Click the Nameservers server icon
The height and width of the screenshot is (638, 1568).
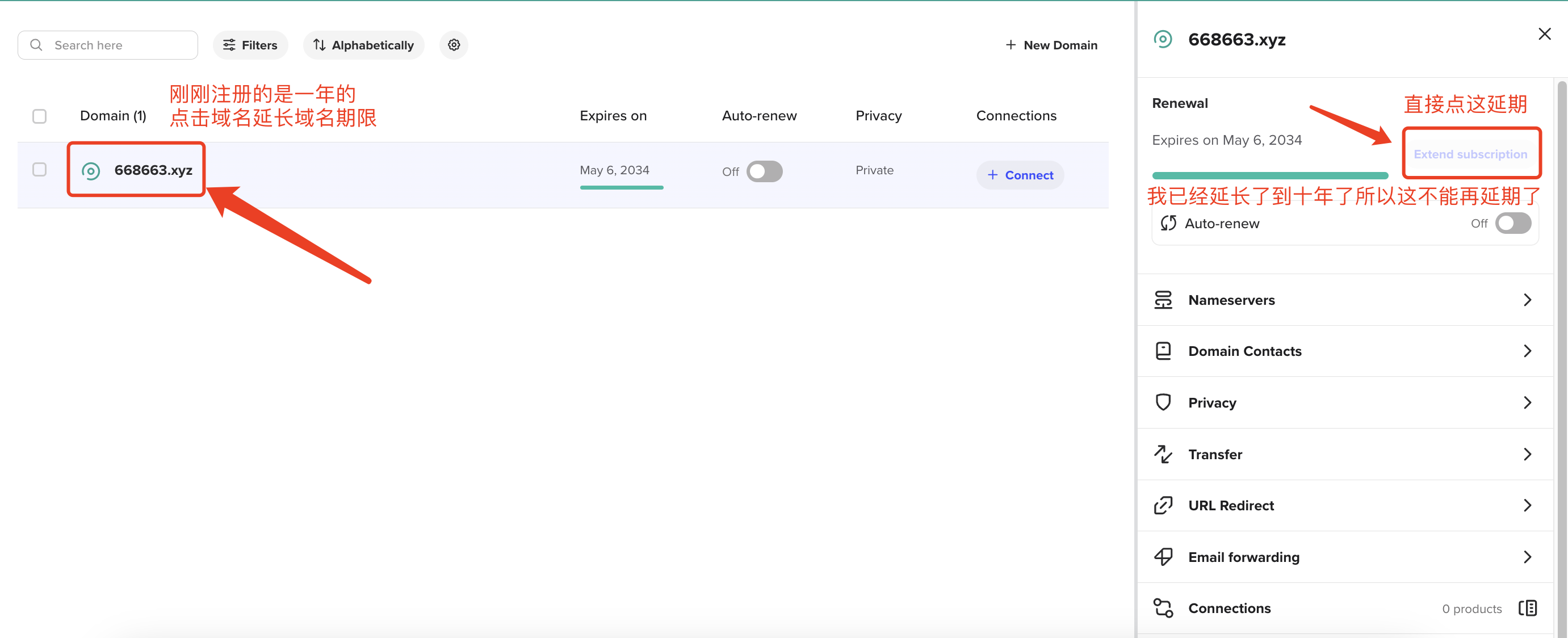(1163, 300)
